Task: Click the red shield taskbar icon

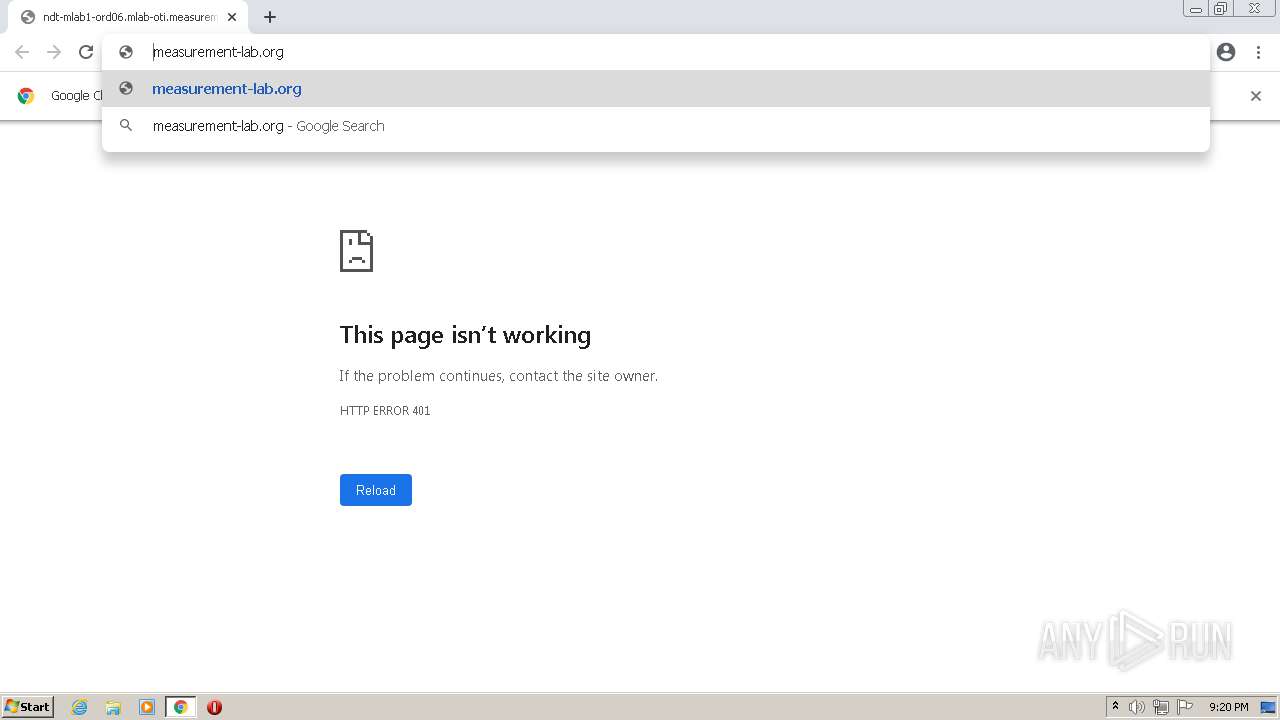Action: point(214,707)
